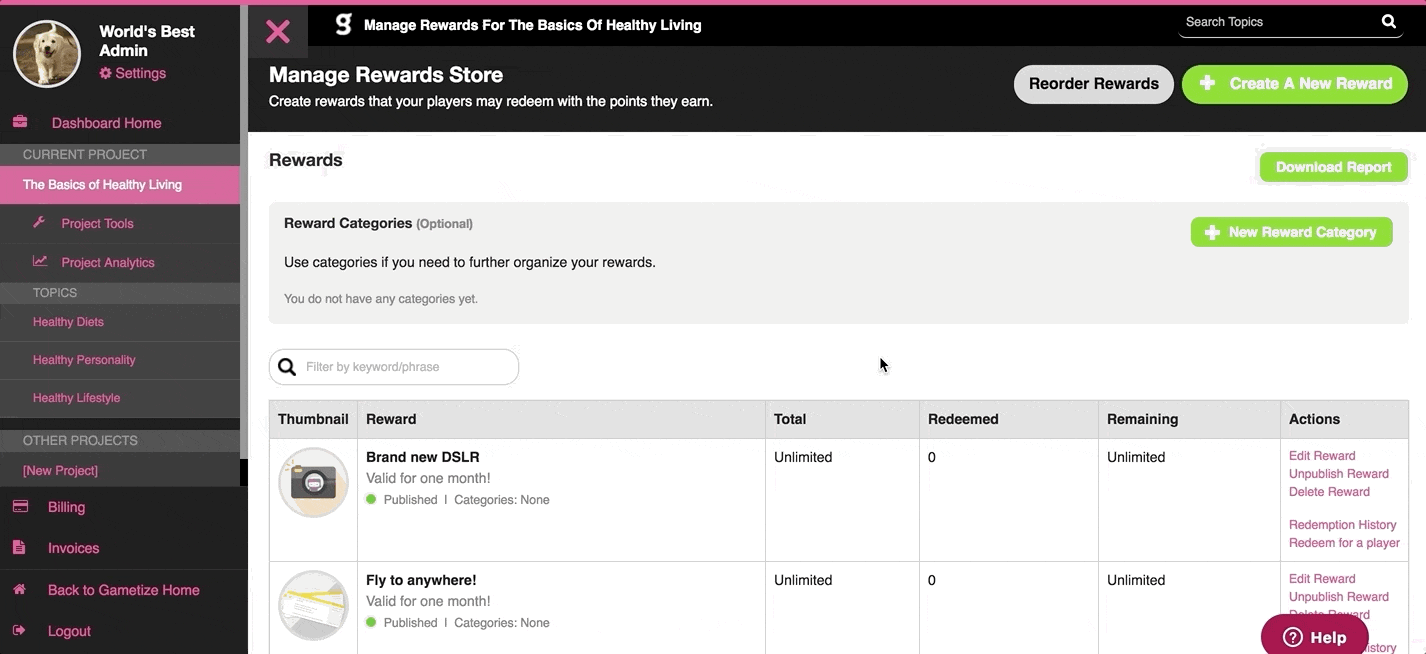The width and height of the screenshot is (1426, 654).
Task: Click Edit Reward for Fly to anywhere!
Action: click(1322, 579)
